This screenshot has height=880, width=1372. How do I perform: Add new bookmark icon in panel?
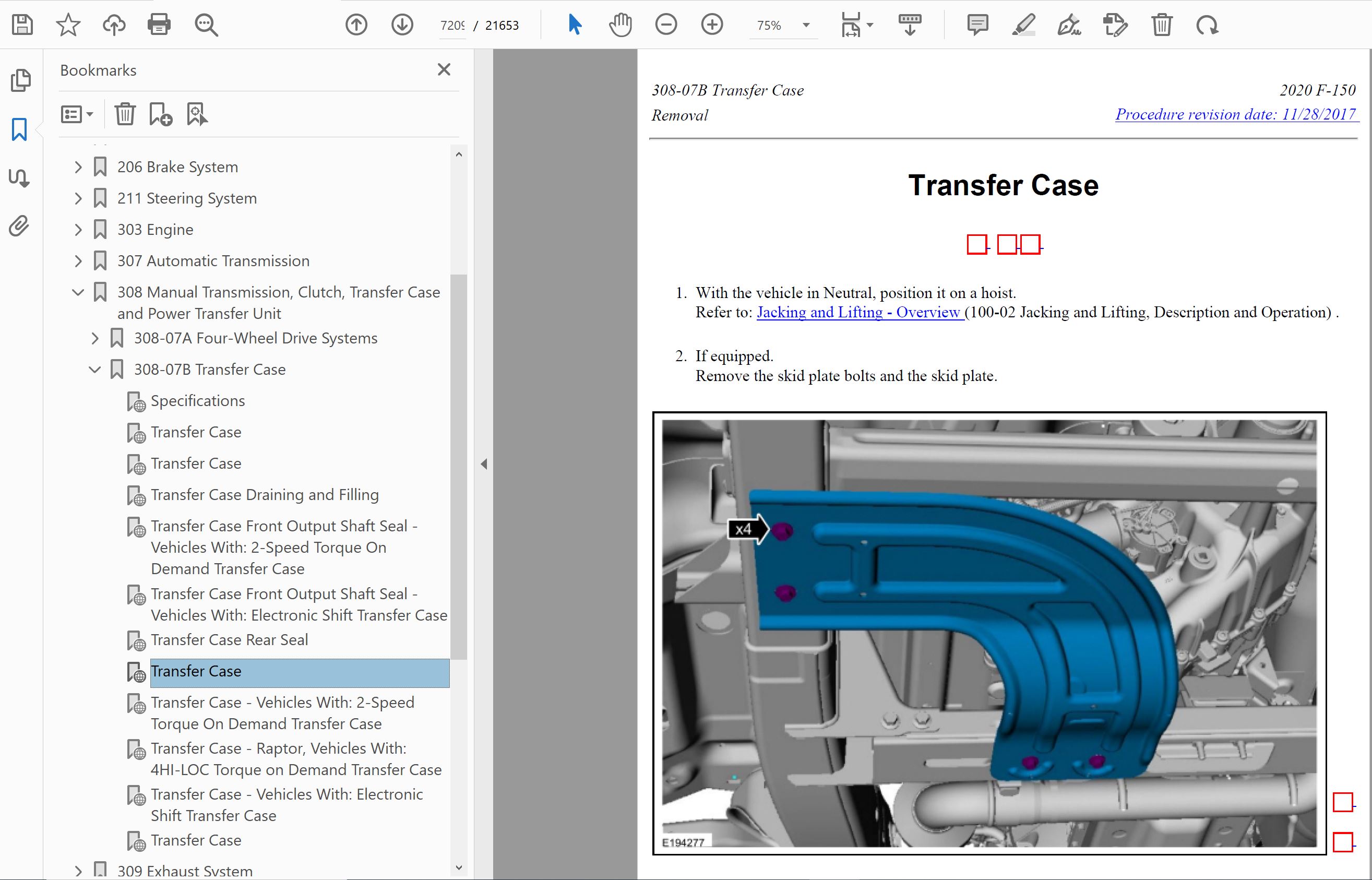[161, 114]
